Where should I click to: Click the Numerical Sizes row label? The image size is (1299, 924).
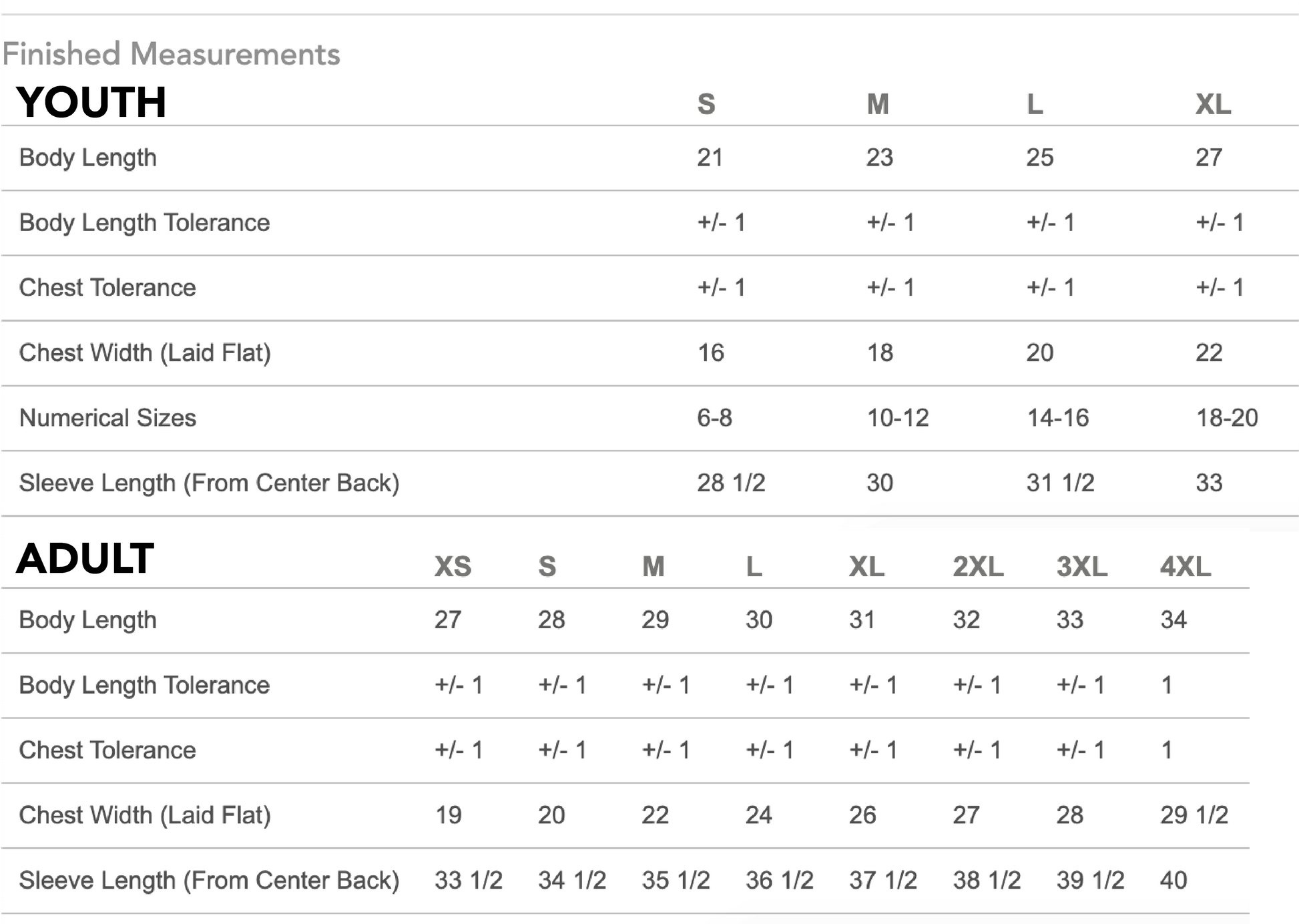pos(107,418)
